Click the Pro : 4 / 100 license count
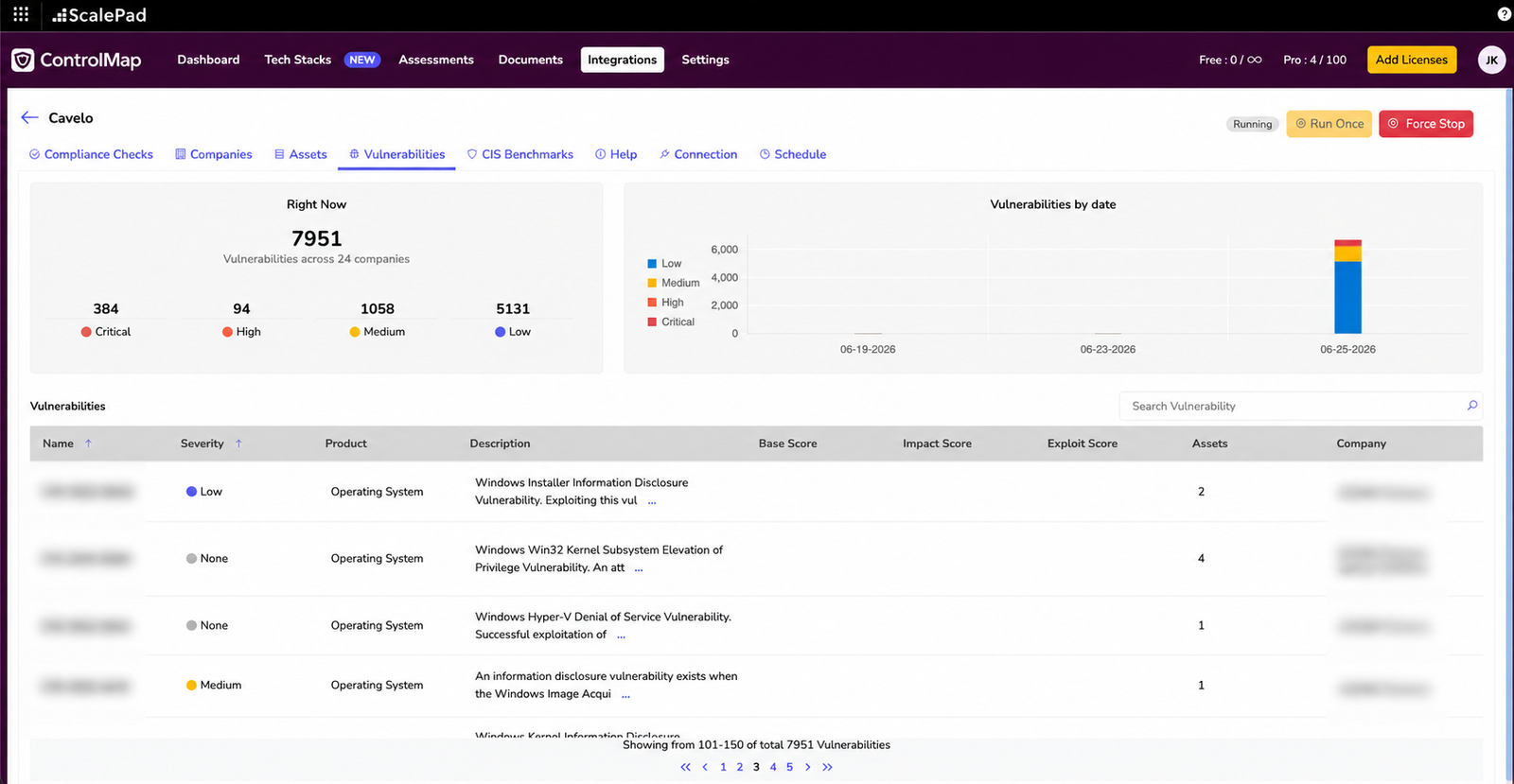This screenshot has height=784, width=1514. coord(1314,60)
